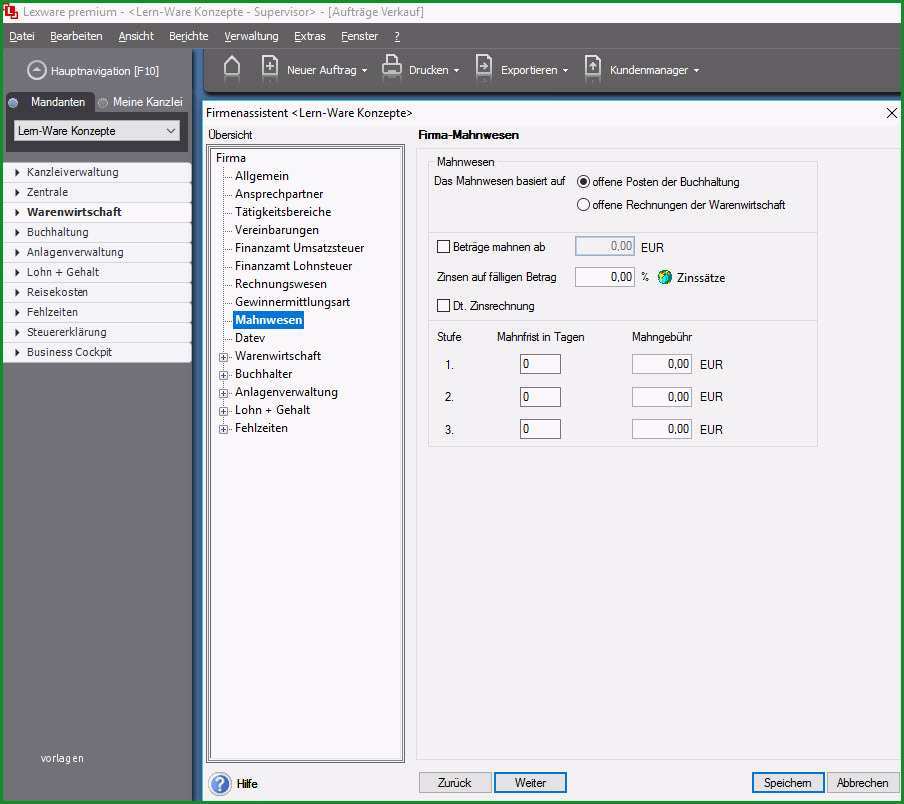This screenshot has width=904, height=804.
Task: Click Mahnfrist field for Stufe 3
Action: click(540, 429)
